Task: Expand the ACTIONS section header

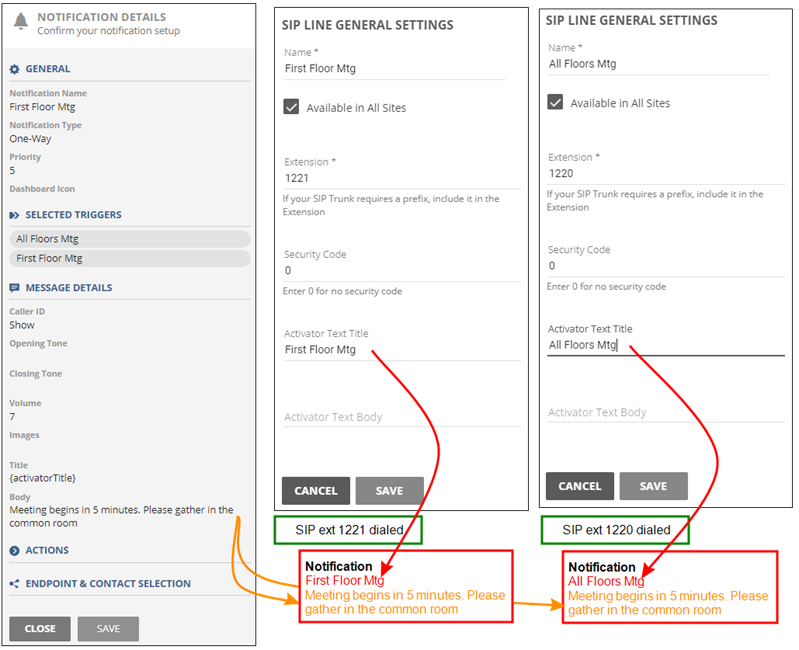Action: (x=47, y=550)
